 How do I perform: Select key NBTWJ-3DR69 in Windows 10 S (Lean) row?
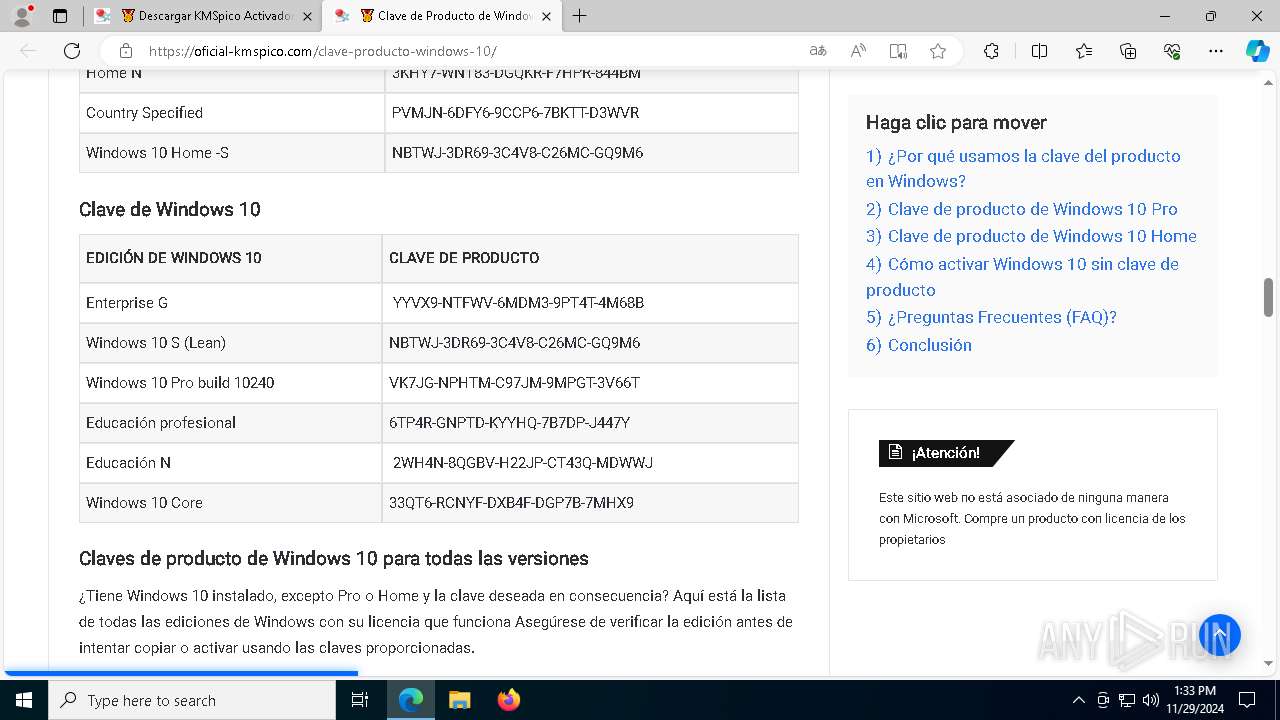[514, 343]
